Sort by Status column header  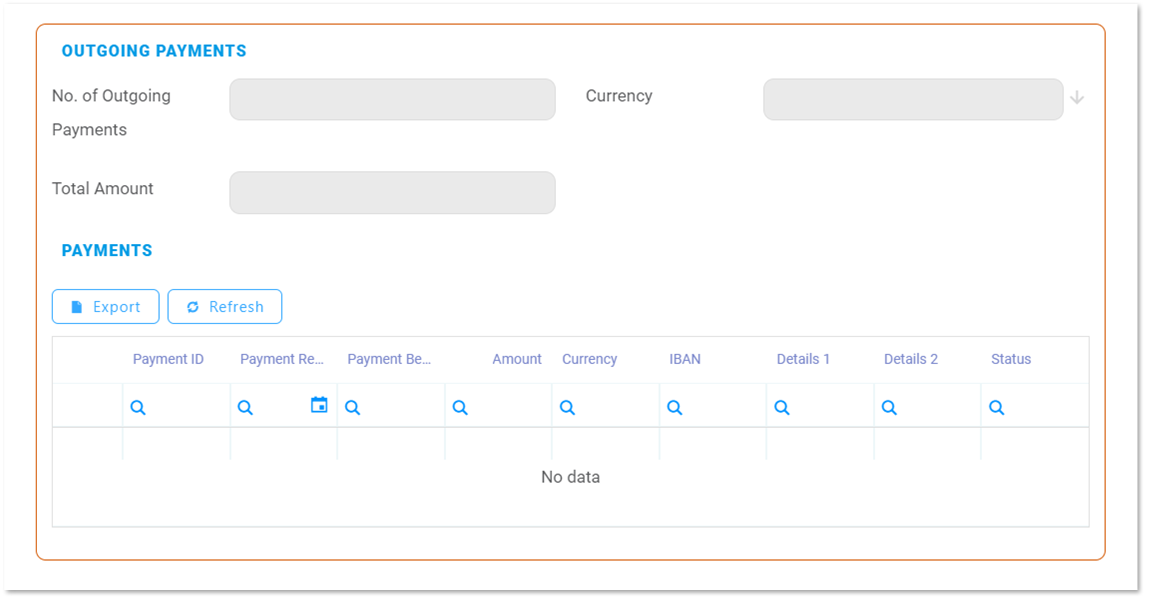click(1011, 359)
